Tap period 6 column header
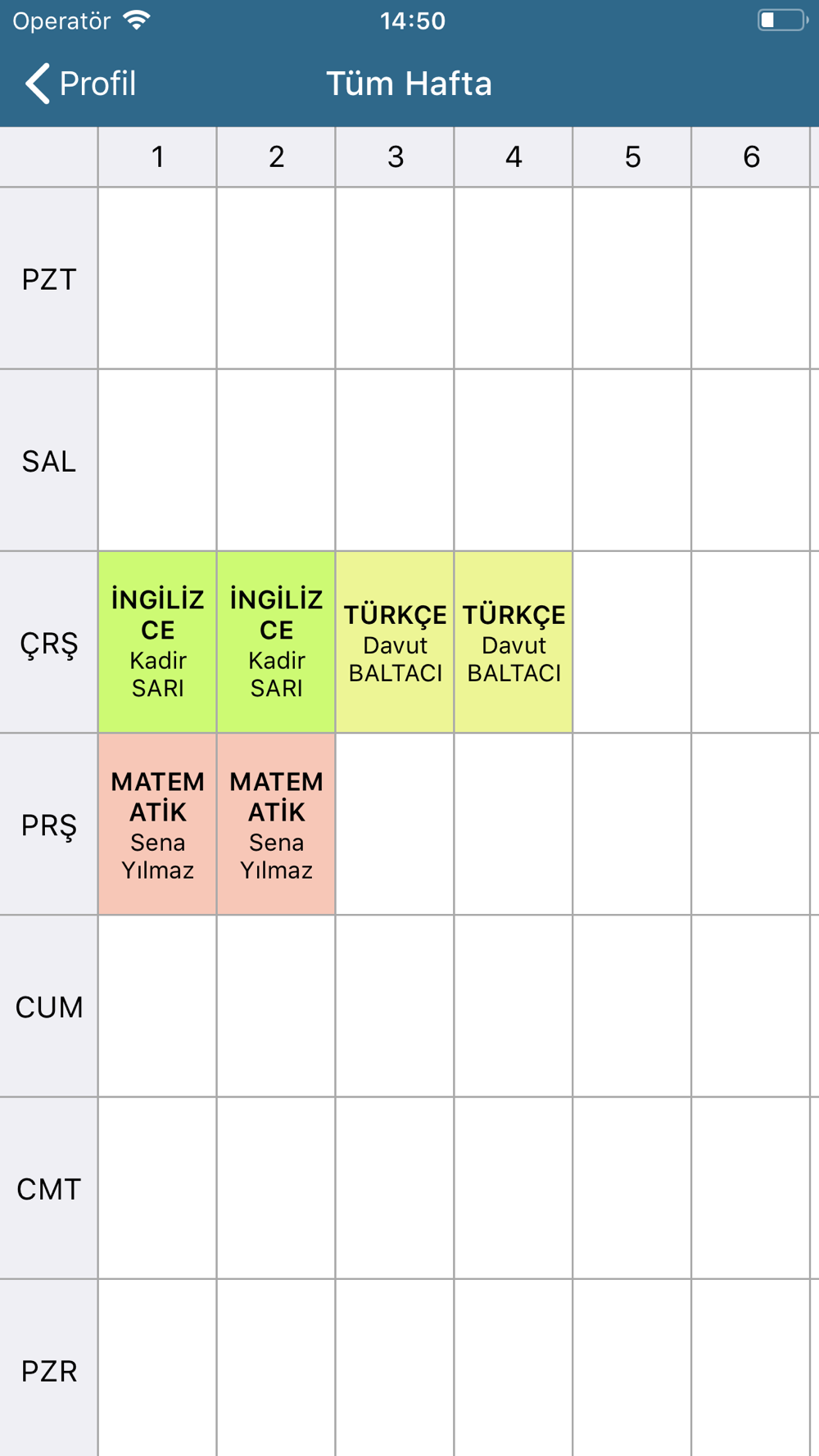Image resolution: width=819 pixels, height=1456 pixels. (751, 156)
